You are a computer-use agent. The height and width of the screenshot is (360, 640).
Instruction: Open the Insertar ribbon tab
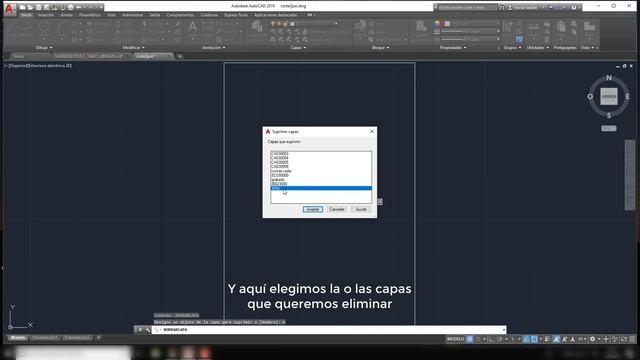46,15
